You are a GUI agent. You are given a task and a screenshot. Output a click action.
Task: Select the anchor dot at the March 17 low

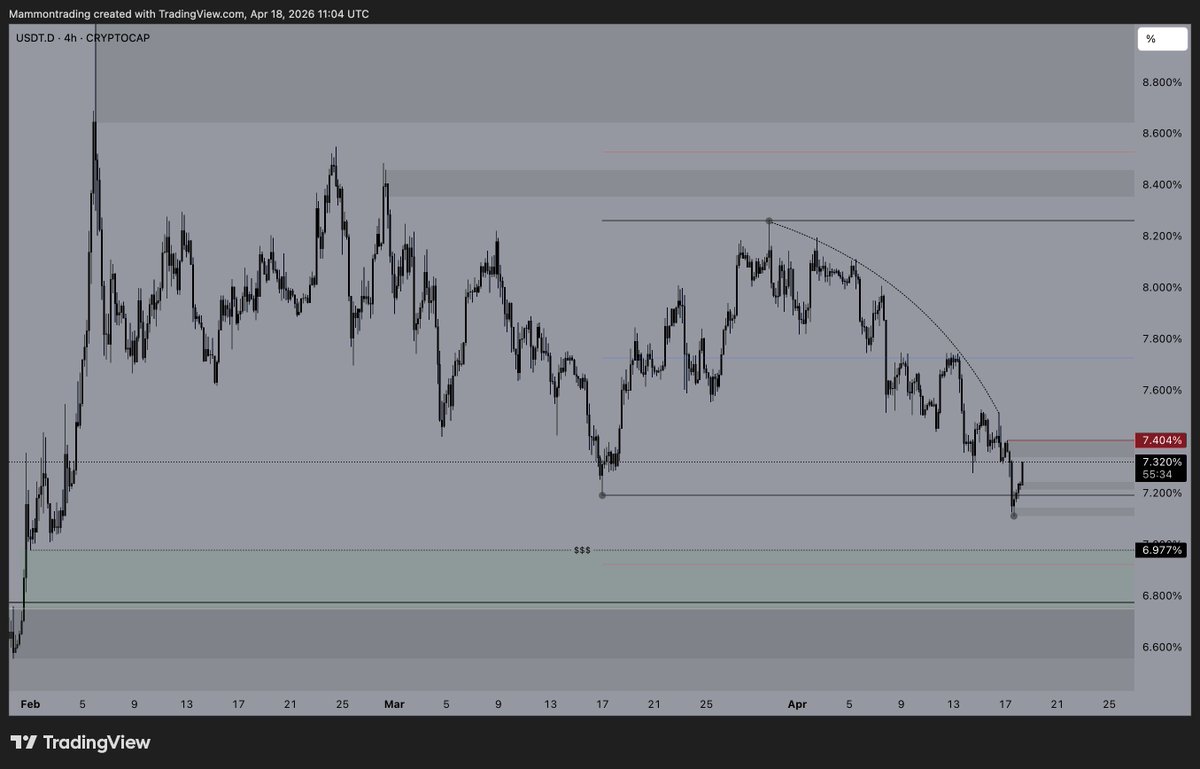coord(602,495)
